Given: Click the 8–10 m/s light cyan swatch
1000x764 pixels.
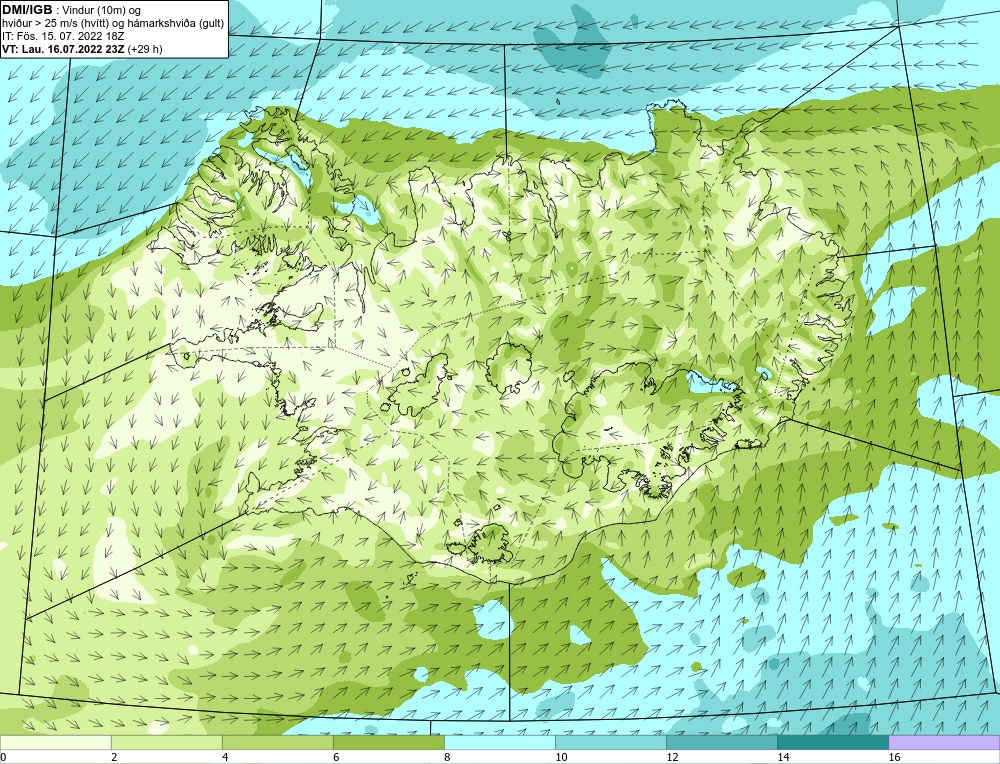Looking at the screenshot, I should pyautogui.click(x=500, y=742).
